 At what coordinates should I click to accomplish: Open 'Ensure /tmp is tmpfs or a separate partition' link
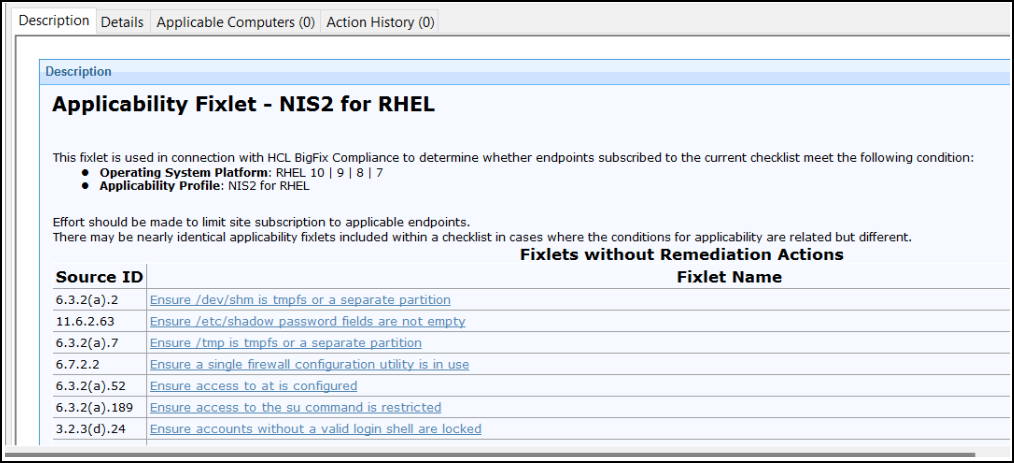pos(286,343)
